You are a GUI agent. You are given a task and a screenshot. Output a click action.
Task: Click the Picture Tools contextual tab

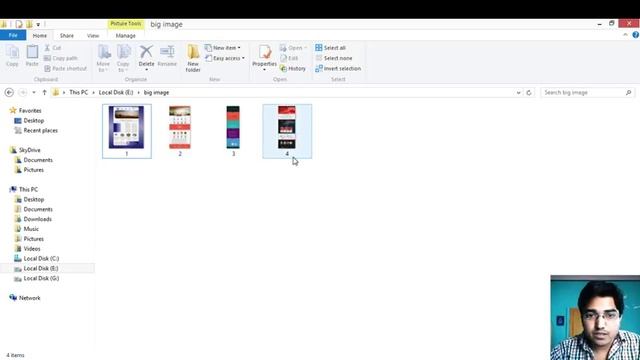pos(126,24)
